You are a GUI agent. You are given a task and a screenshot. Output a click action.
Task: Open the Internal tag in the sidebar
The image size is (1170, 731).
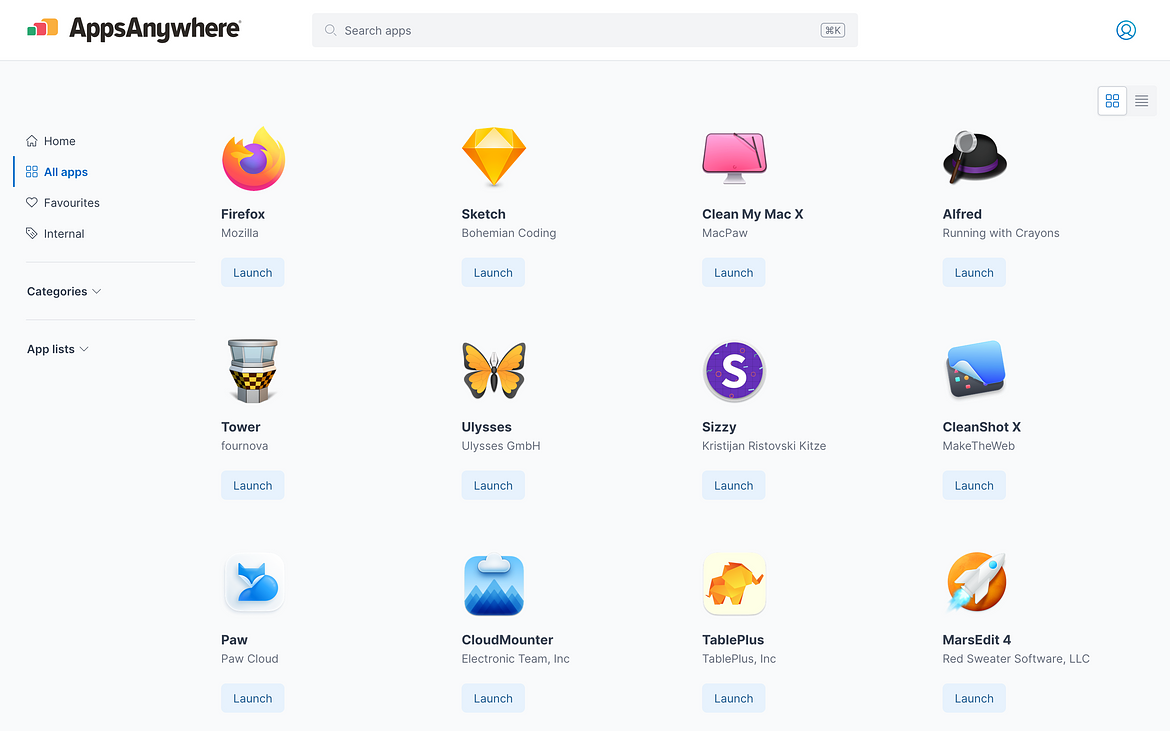pyautogui.click(x=55, y=233)
